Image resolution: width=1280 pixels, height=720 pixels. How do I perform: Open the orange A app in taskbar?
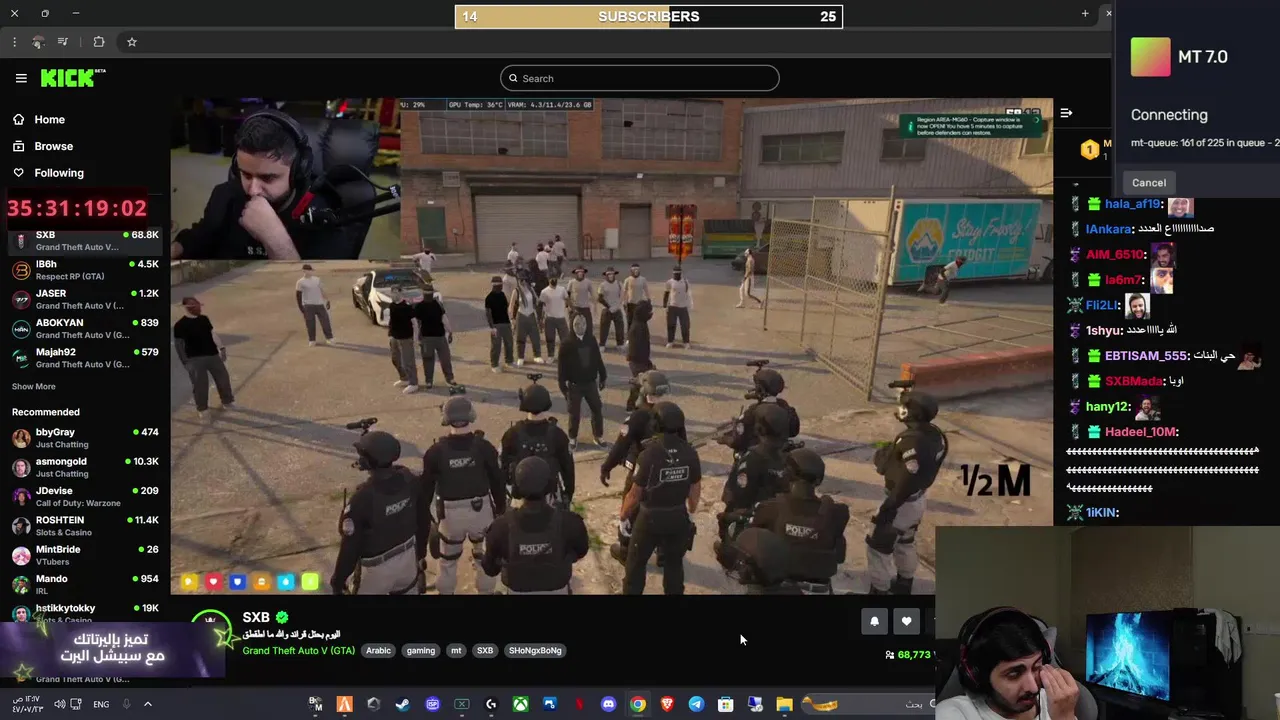tap(344, 704)
